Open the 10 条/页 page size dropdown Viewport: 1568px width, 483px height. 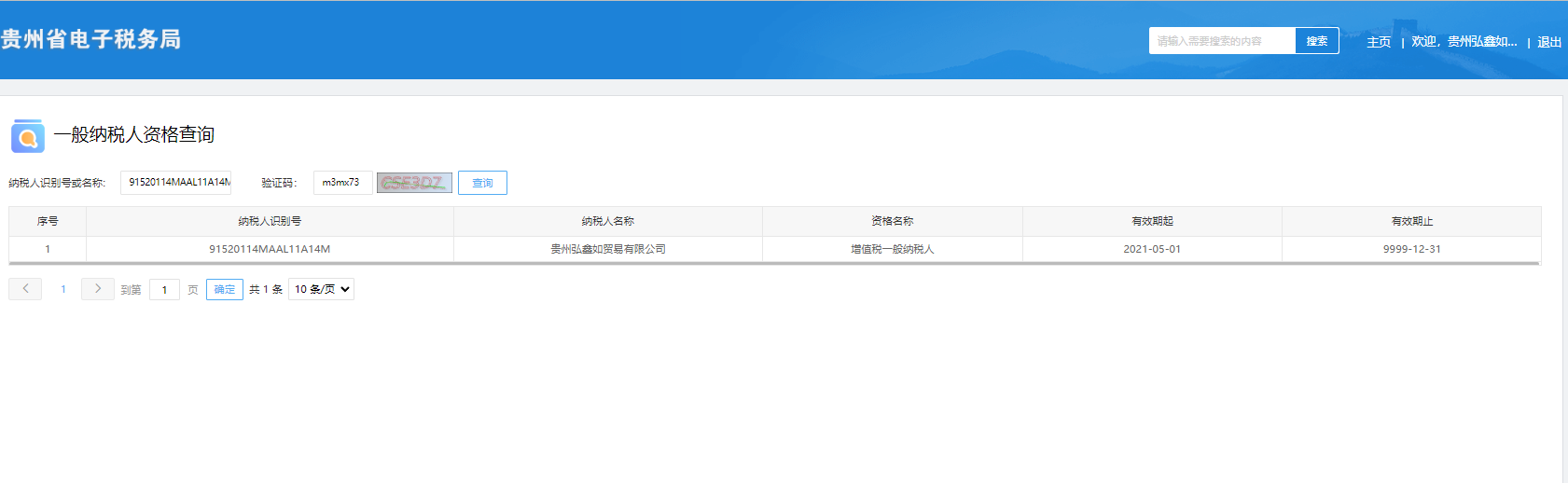[321, 289]
